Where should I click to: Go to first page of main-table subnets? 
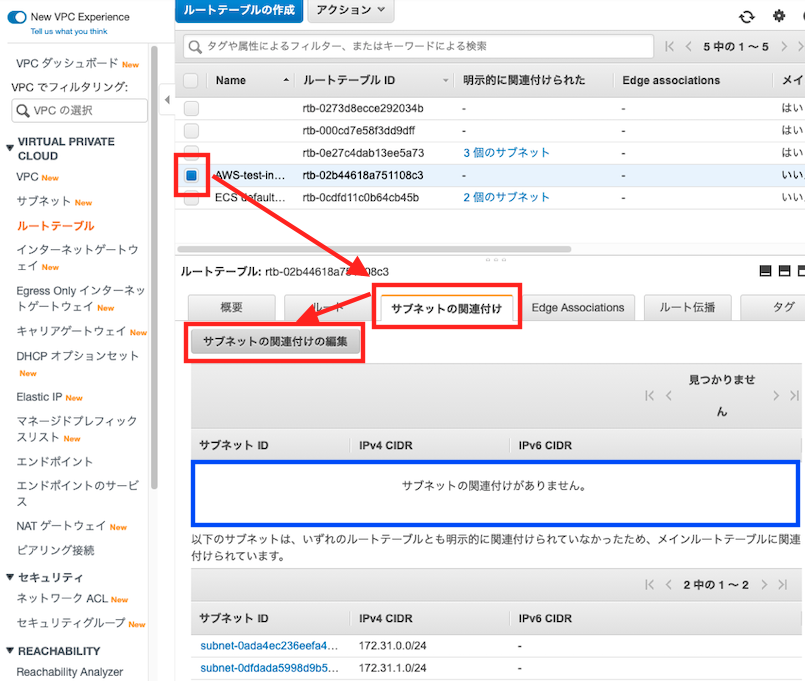[x=649, y=584]
